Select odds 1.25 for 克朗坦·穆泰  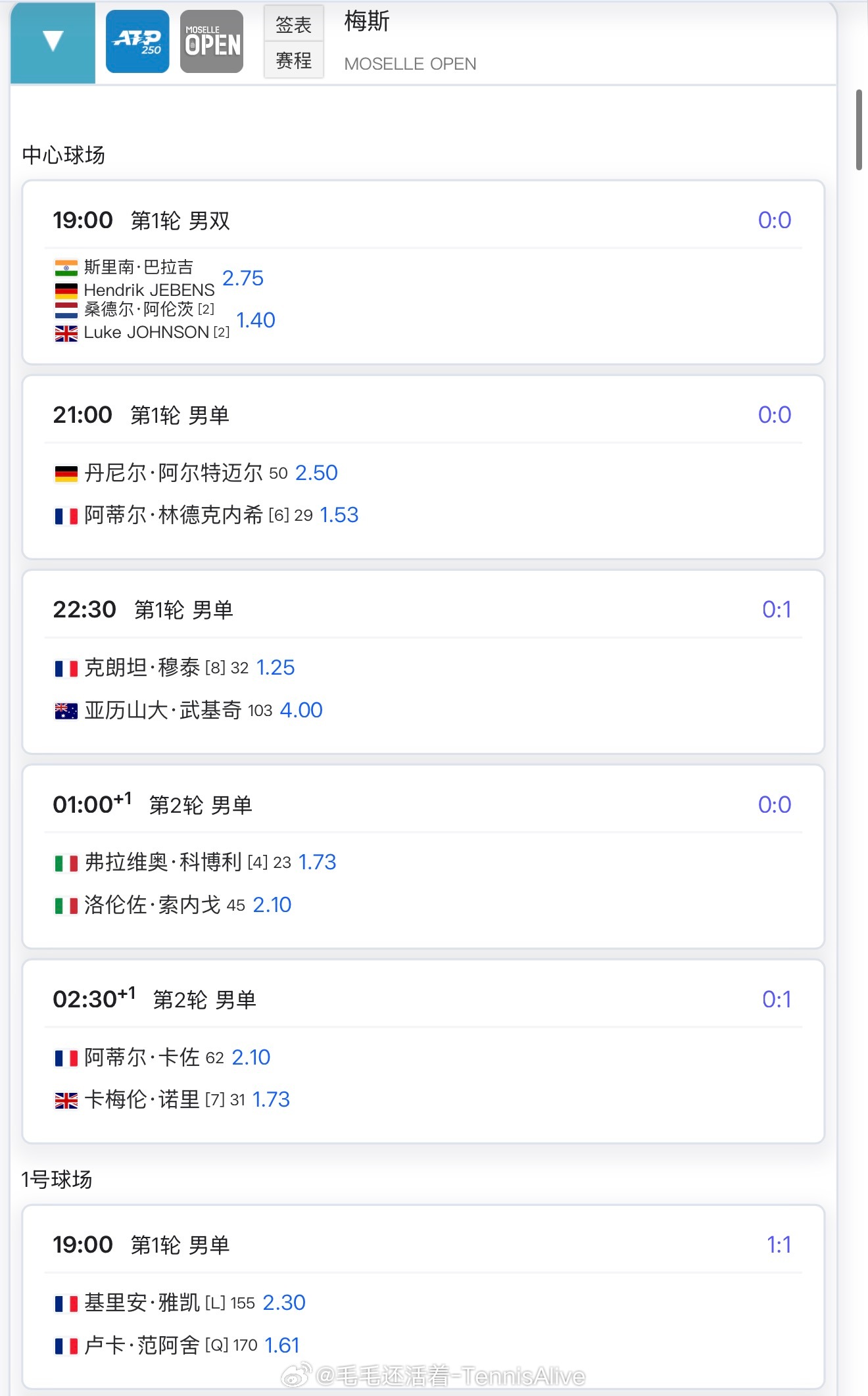[x=276, y=667]
